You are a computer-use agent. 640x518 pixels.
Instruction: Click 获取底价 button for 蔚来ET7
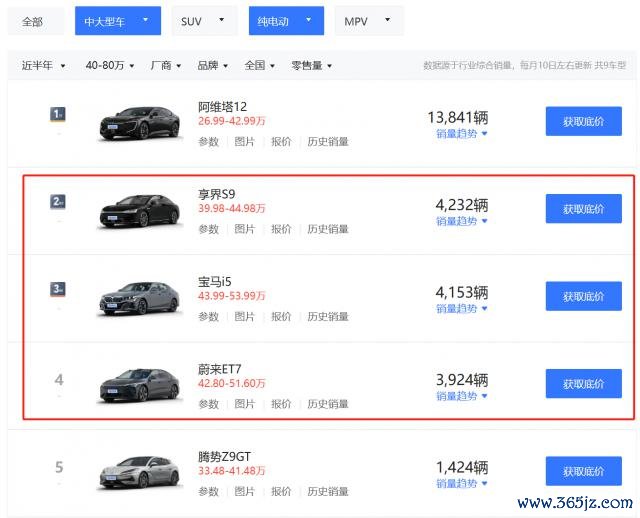tap(584, 384)
